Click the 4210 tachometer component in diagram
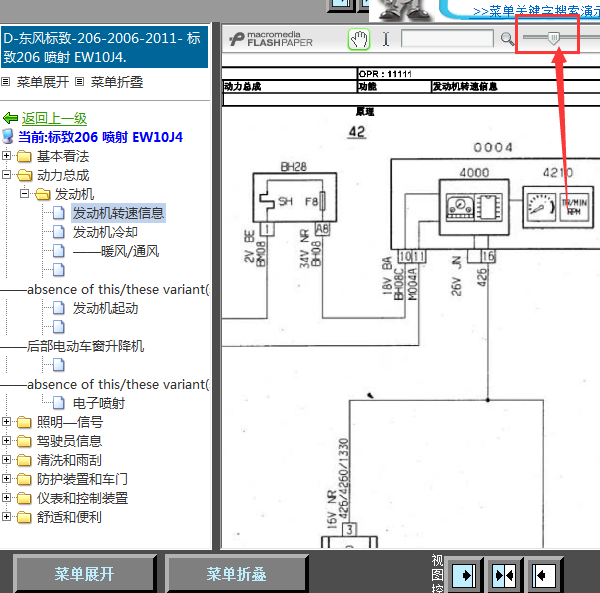Image resolution: width=600 pixels, height=593 pixels. [x=558, y=206]
